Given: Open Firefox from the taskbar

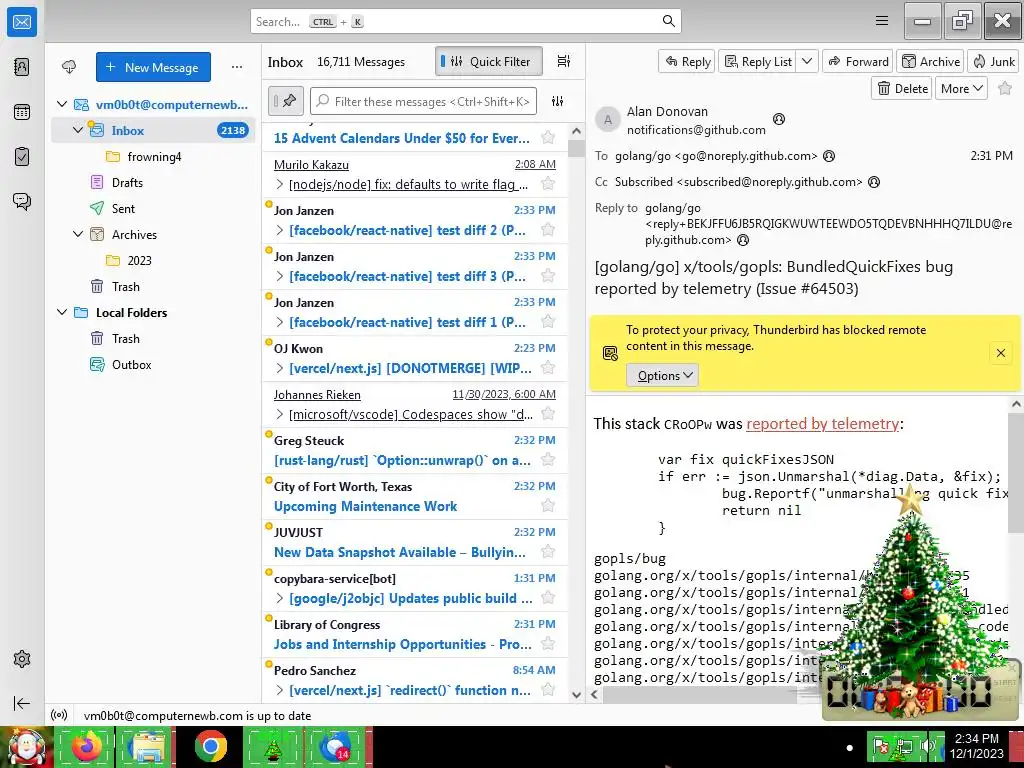Looking at the screenshot, I should (86, 746).
